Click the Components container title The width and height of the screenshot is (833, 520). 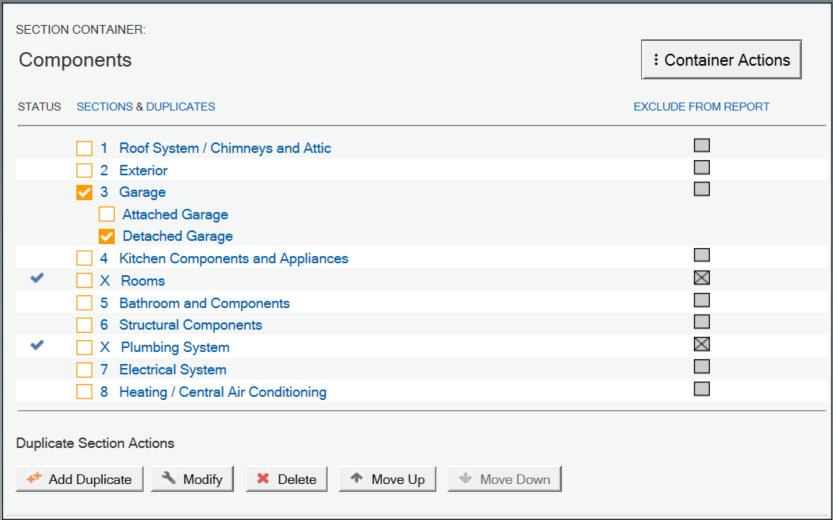(x=75, y=60)
